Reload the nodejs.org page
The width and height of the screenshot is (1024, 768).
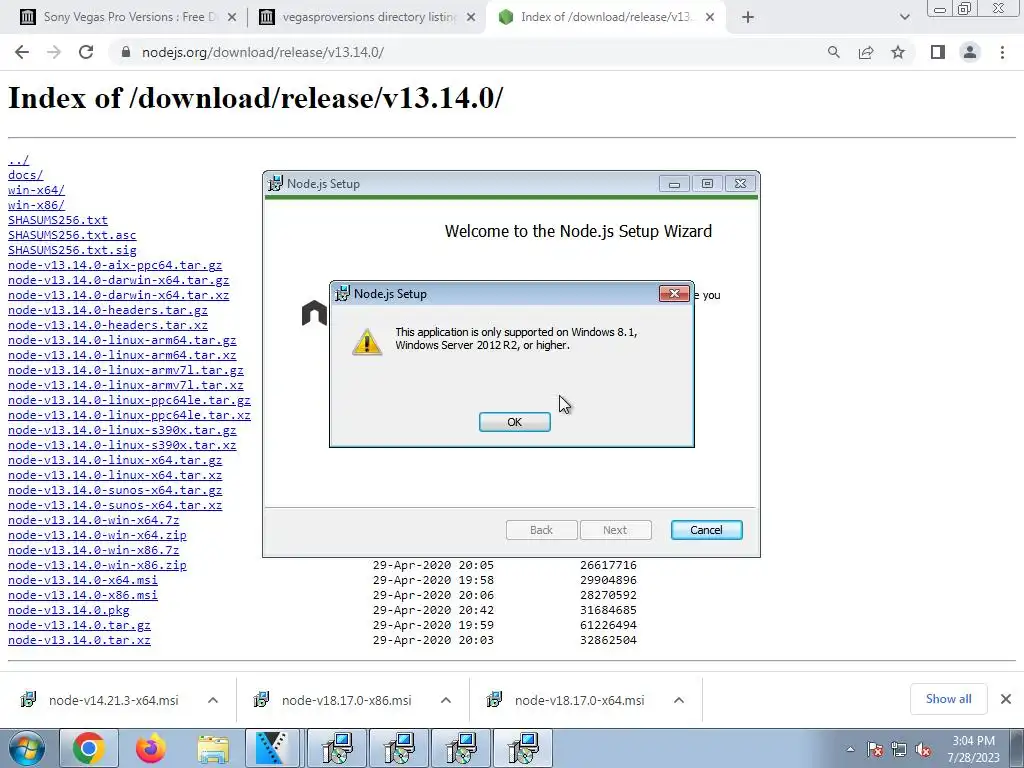pyautogui.click(x=86, y=52)
